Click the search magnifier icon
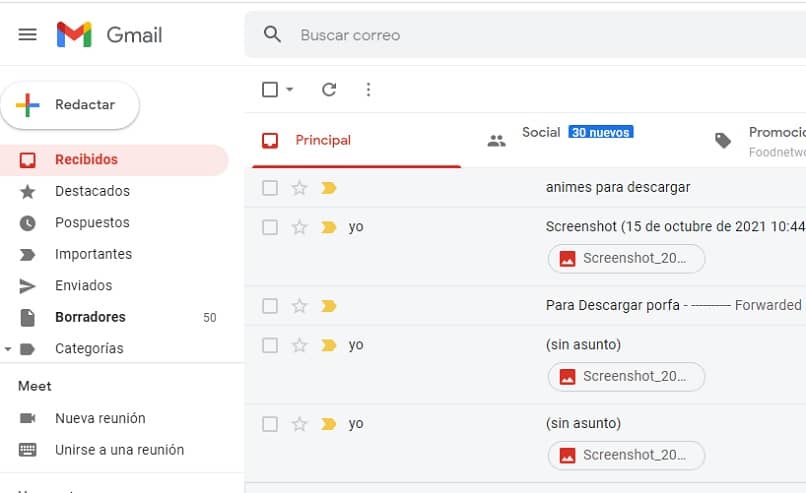 (272, 34)
